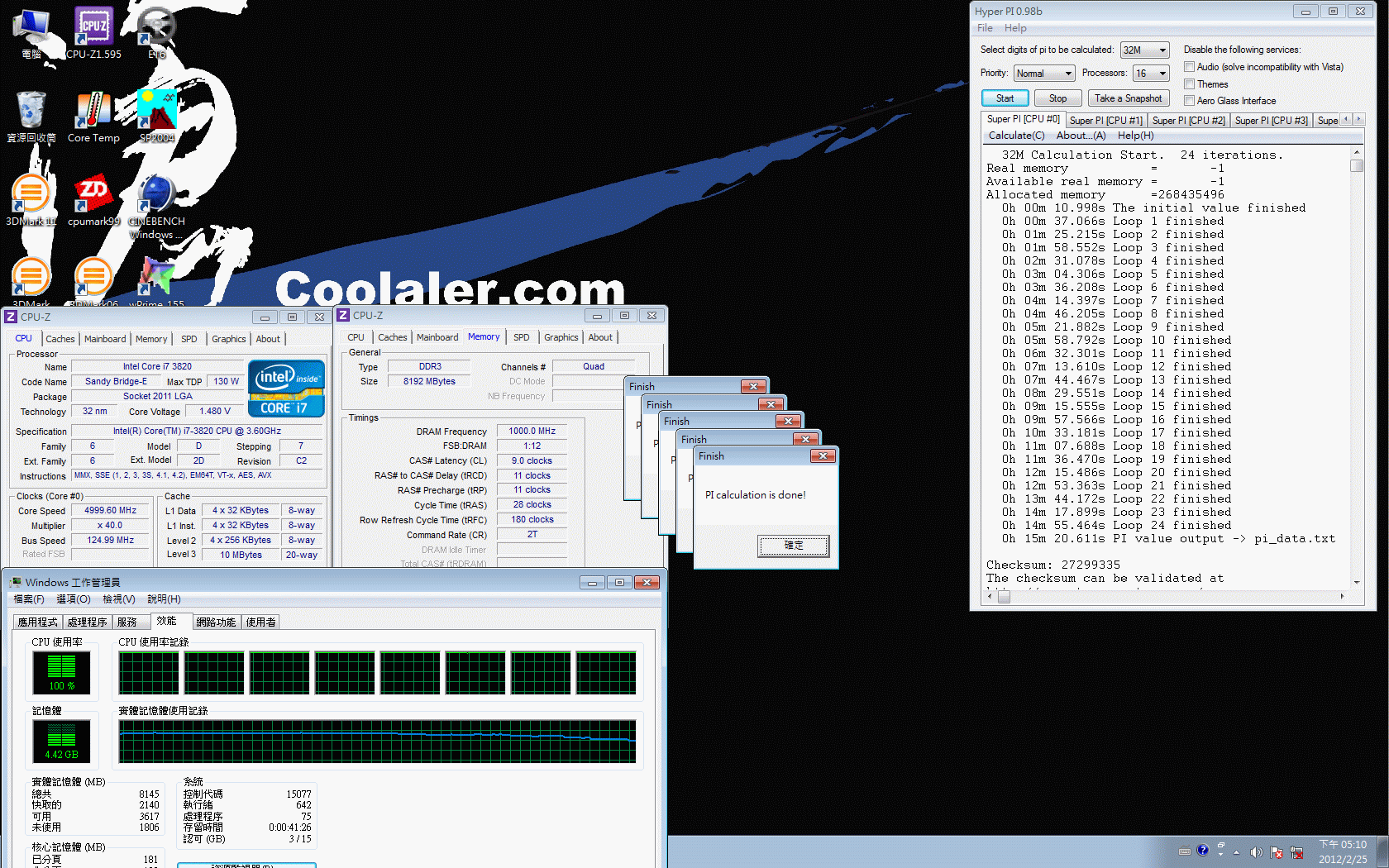Click the Stop button in Hyper PI

1057,98
